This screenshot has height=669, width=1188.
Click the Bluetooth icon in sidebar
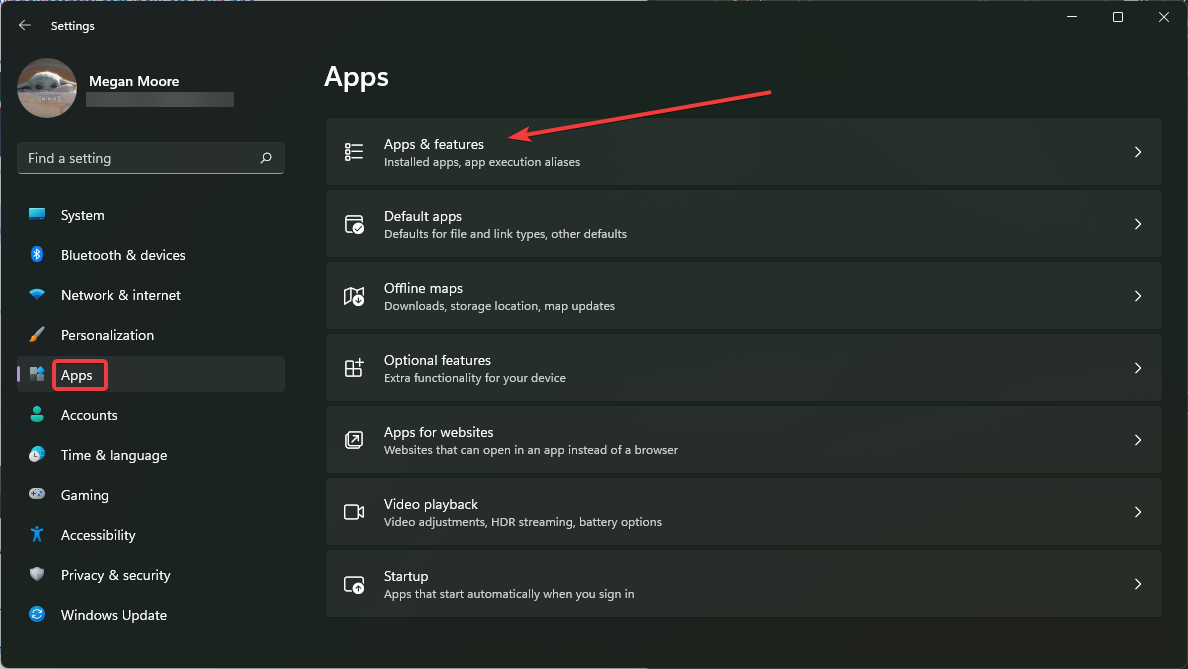coord(36,255)
